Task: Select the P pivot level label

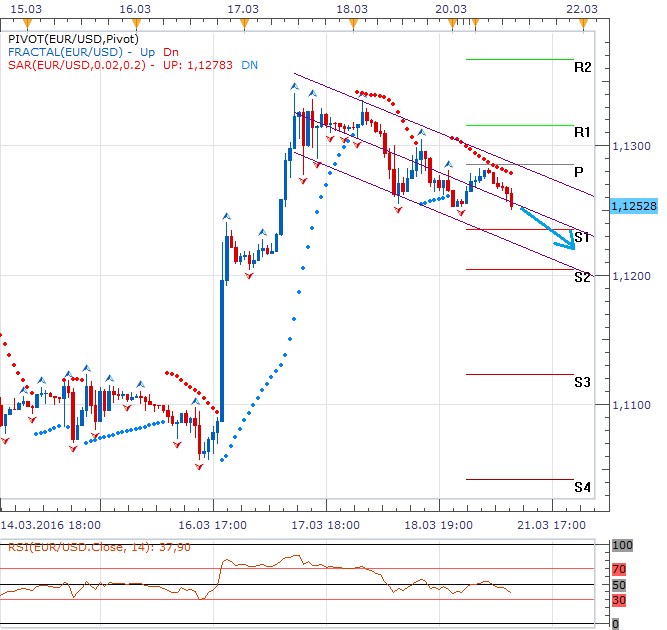Action: 579,172
